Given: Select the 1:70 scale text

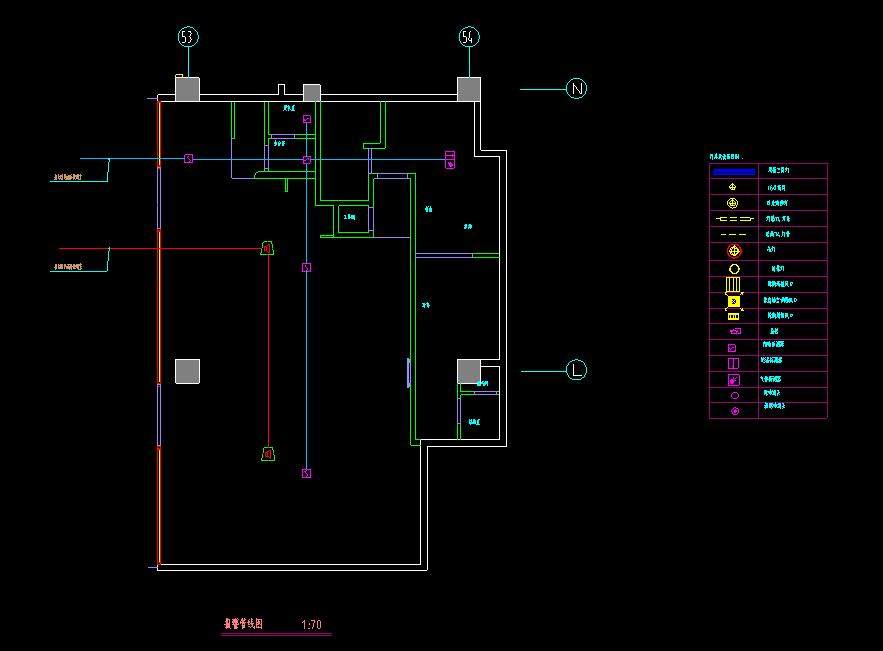Looking at the screenshot, I should click(311, 626).
